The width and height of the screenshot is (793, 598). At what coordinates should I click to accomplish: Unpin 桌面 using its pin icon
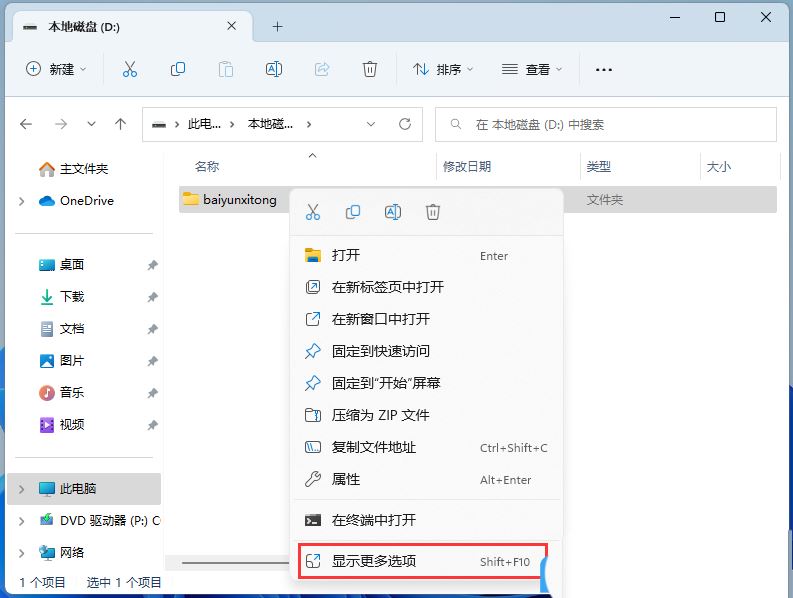pos(152,265)
